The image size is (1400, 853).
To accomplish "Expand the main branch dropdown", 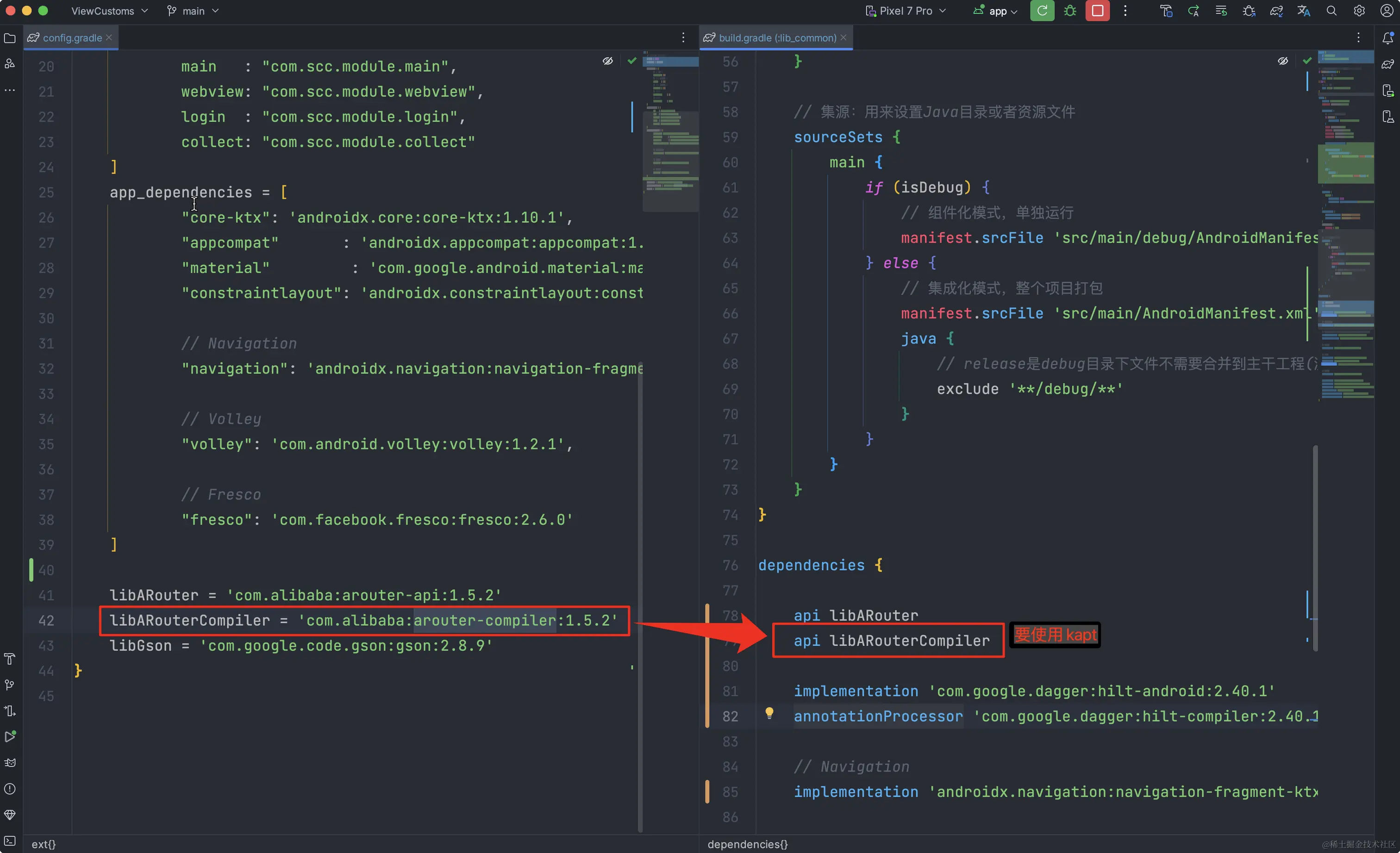I will [x=193, y=11].
